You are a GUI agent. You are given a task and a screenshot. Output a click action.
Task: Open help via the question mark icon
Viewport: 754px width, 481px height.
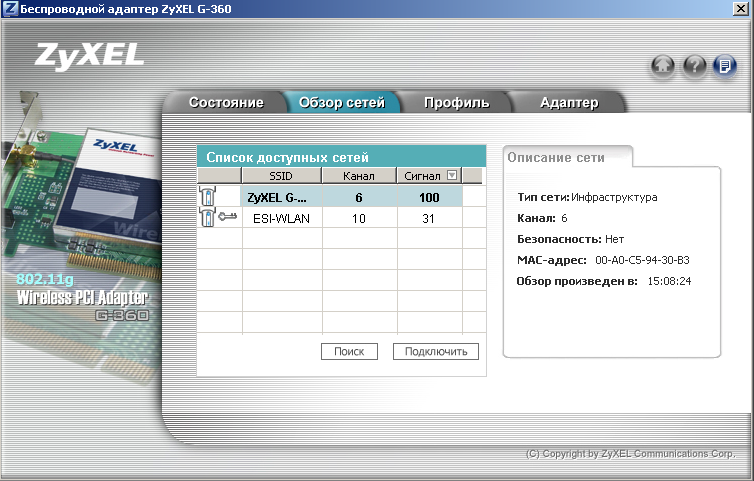tap(694, 65)
